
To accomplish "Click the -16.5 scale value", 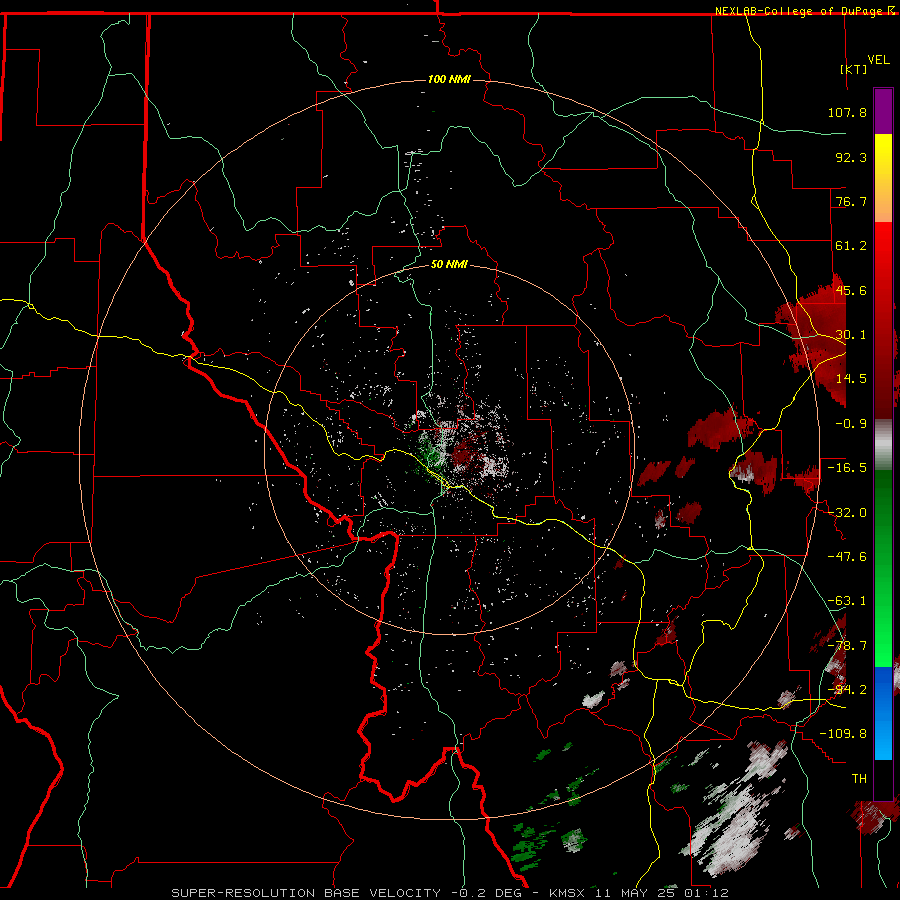I will [x=847, y=468].
